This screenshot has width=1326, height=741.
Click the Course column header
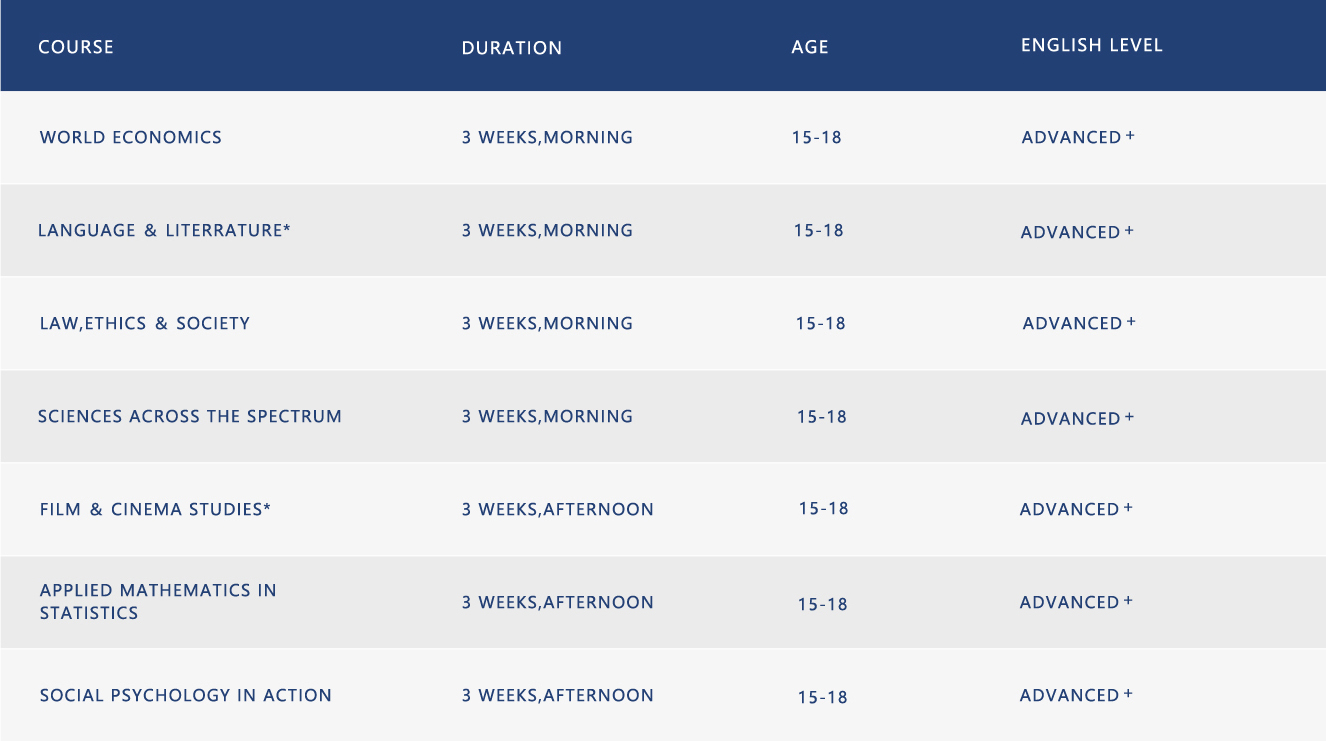tap(76, 48)
